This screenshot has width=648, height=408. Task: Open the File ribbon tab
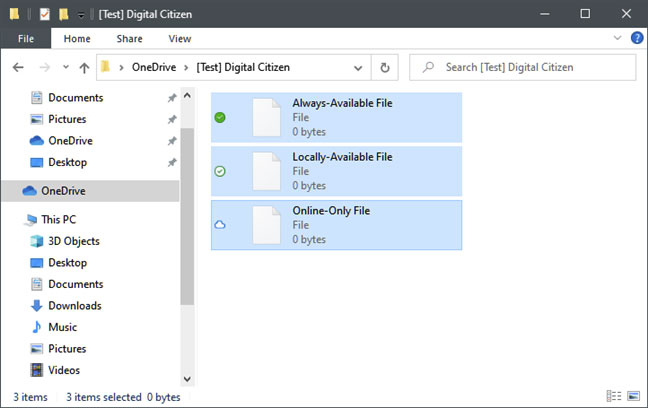pyautogui.click(x=26, y=38)
